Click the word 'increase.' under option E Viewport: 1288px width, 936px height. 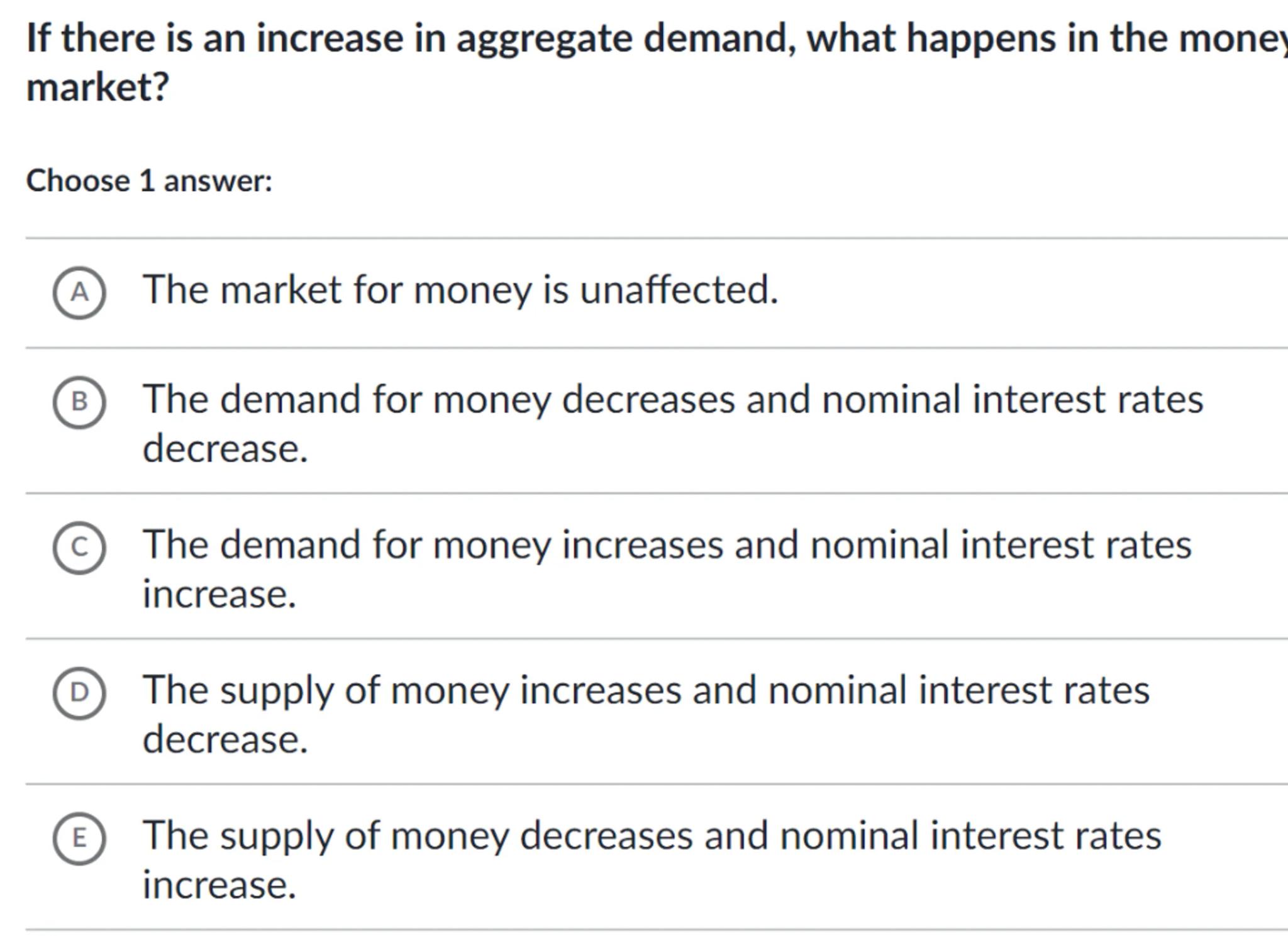[x=219, y=885]
